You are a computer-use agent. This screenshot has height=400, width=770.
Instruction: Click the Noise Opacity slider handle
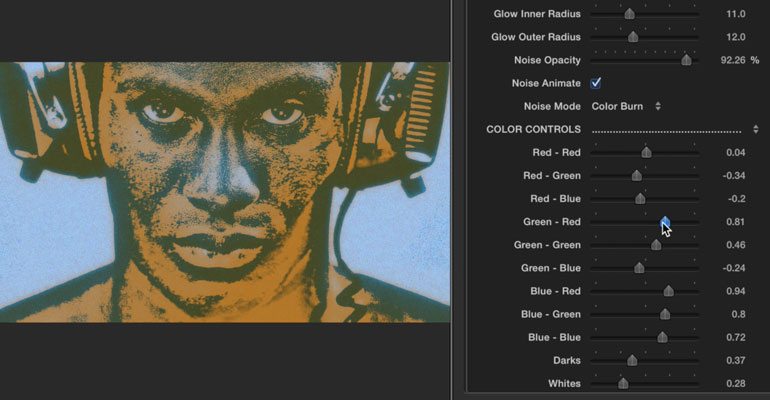coord(687,60)
